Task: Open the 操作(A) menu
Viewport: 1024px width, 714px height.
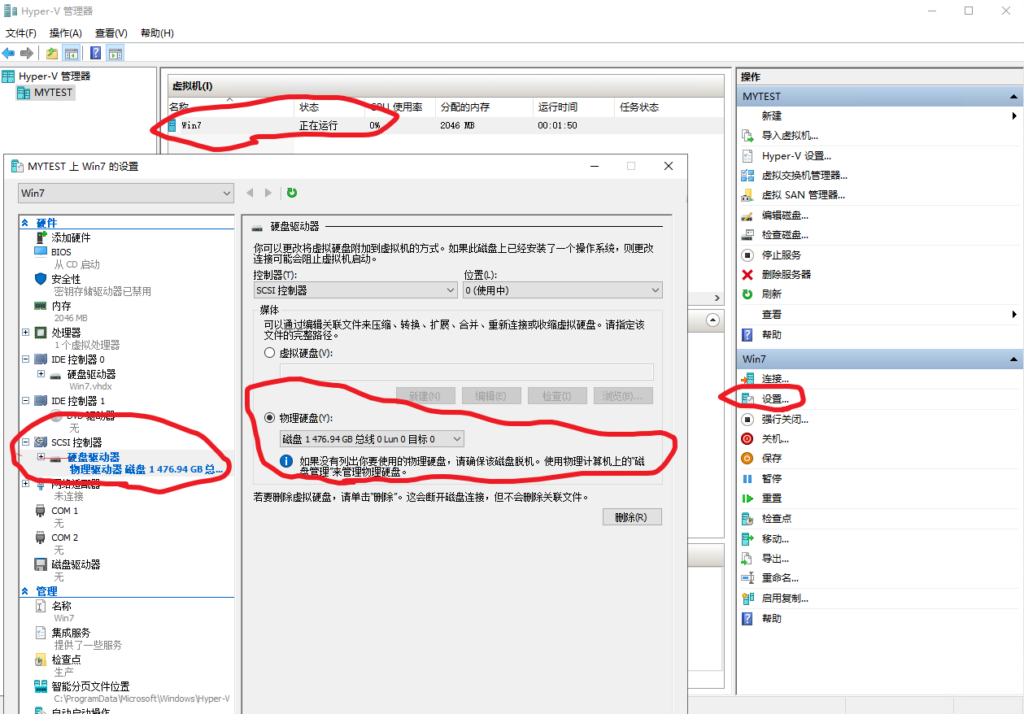Action: click(66, 33)
